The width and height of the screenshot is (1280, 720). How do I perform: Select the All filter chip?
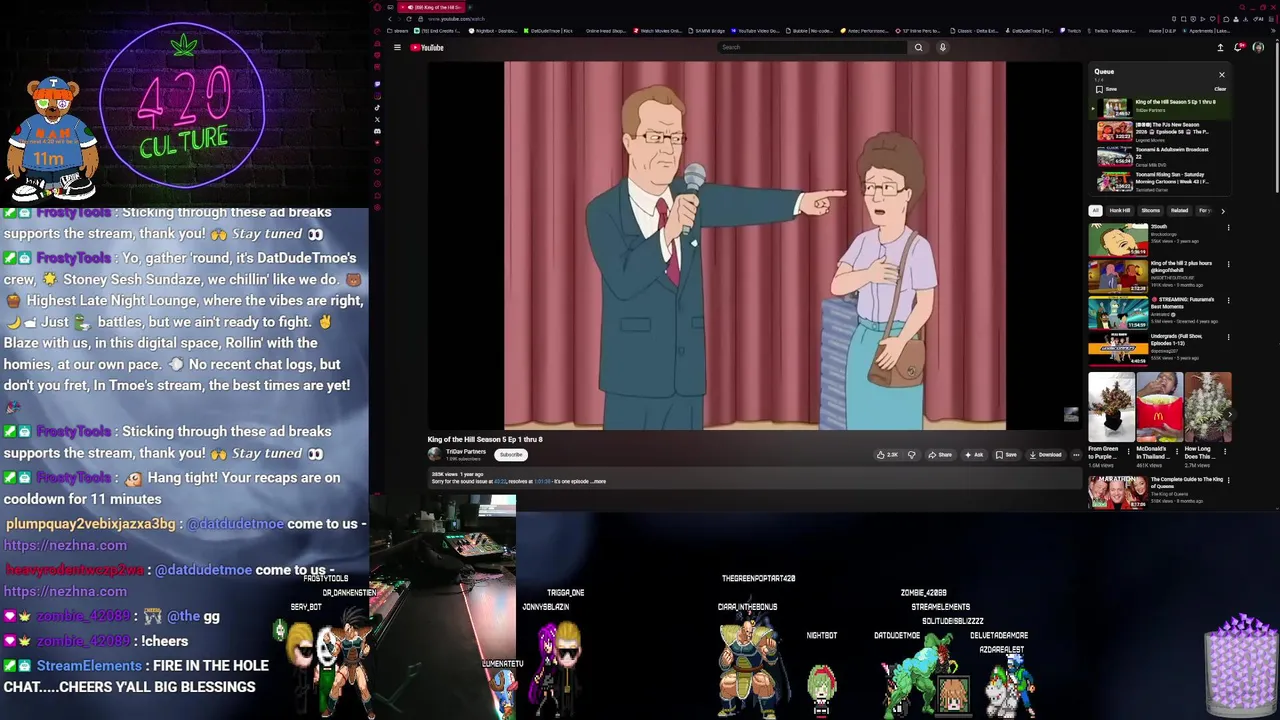coord(1095,211)
